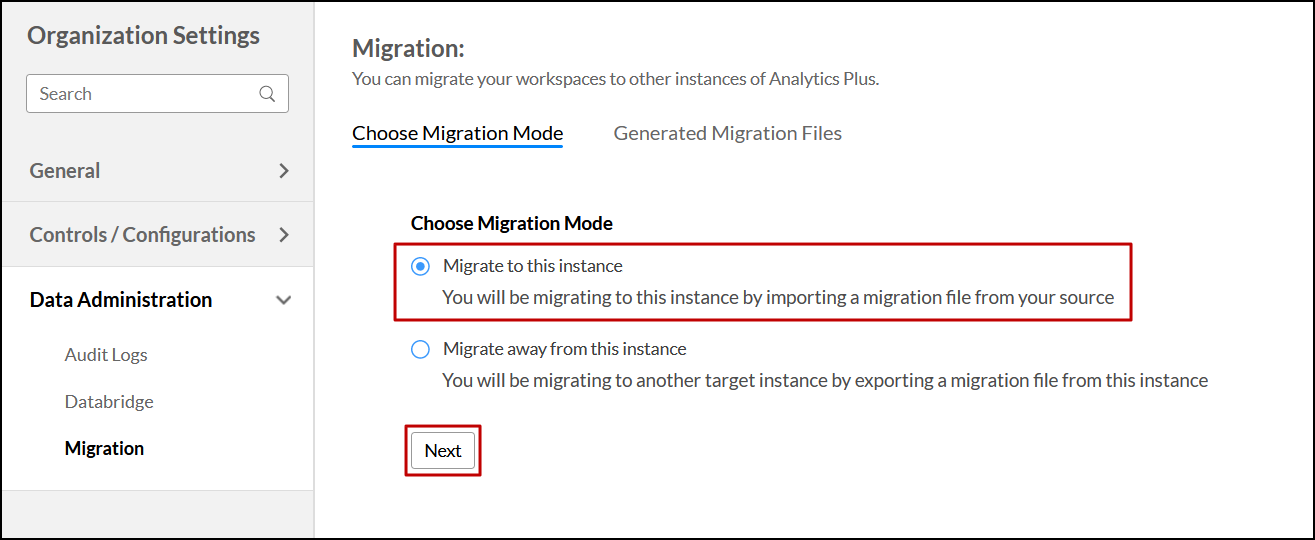The height and width of the screenshot is (540, 1315).
Task: Click the importing a migration file description
Action: tap(778, 297)
